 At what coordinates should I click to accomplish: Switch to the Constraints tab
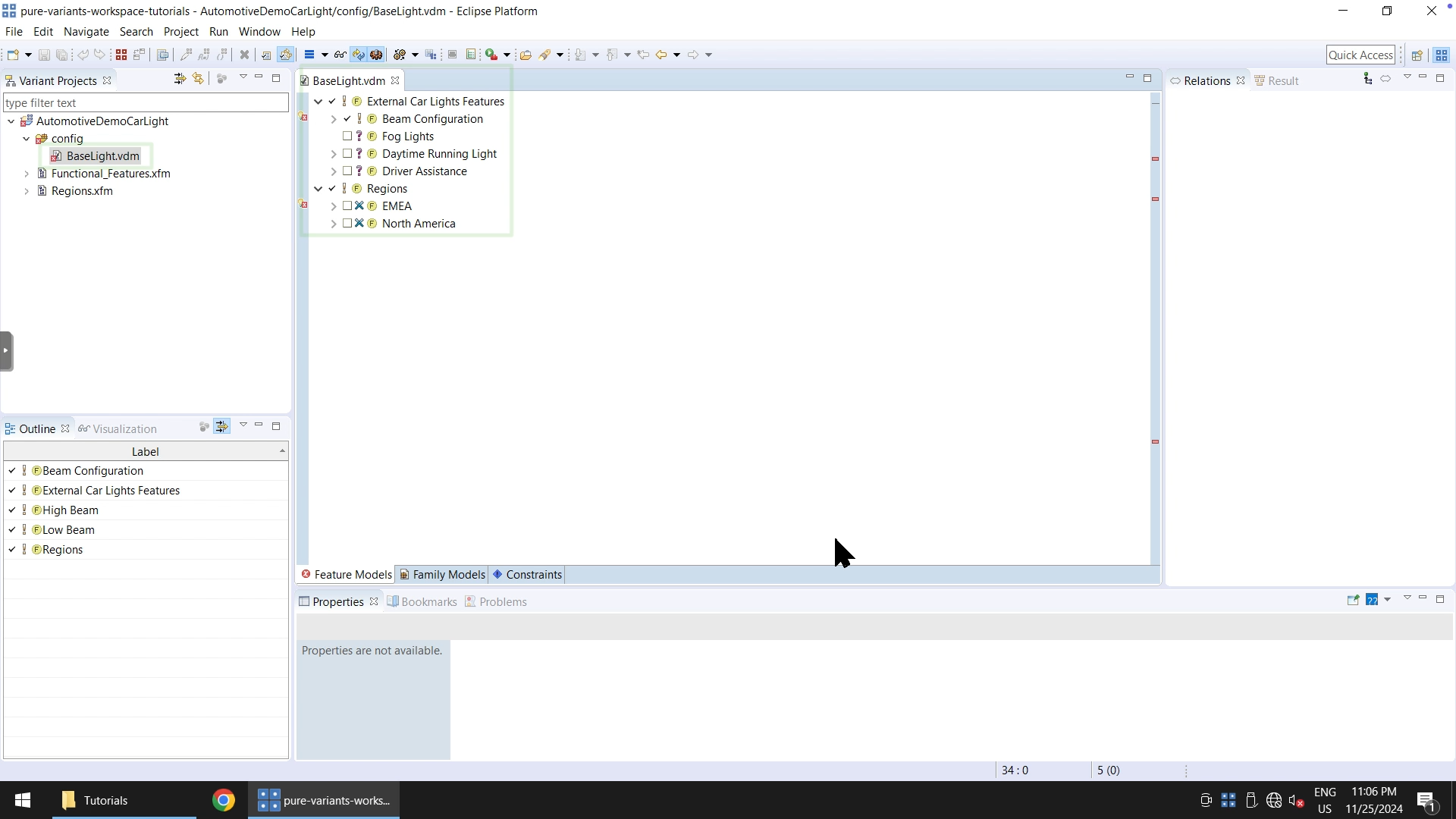coord(528,575)
